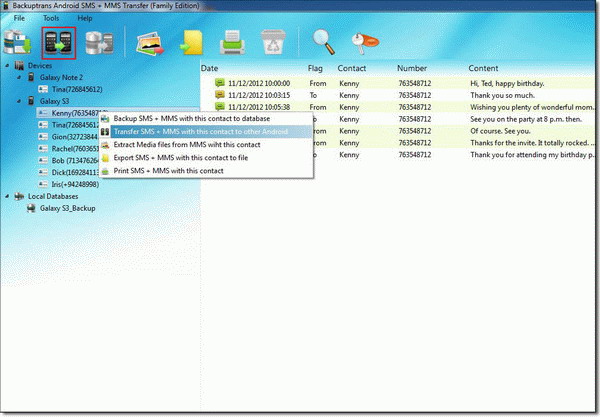Select Bob contact in tree
The image size is (600, 417).
click(75, 161)
